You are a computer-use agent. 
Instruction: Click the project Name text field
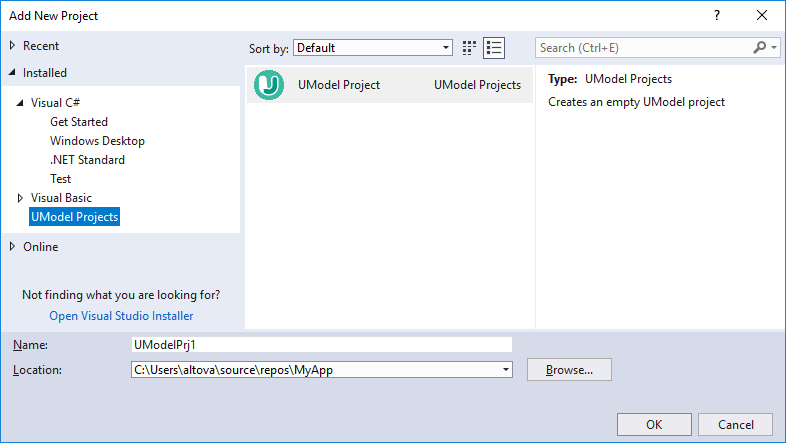[321, 344]
